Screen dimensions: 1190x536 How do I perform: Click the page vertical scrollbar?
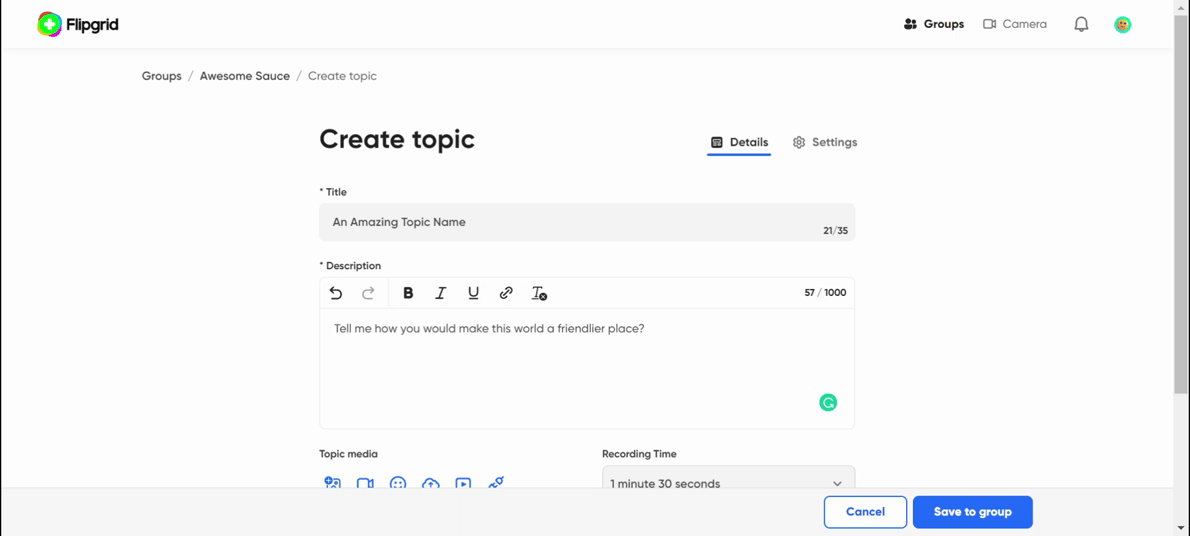tap(1182, 205)
